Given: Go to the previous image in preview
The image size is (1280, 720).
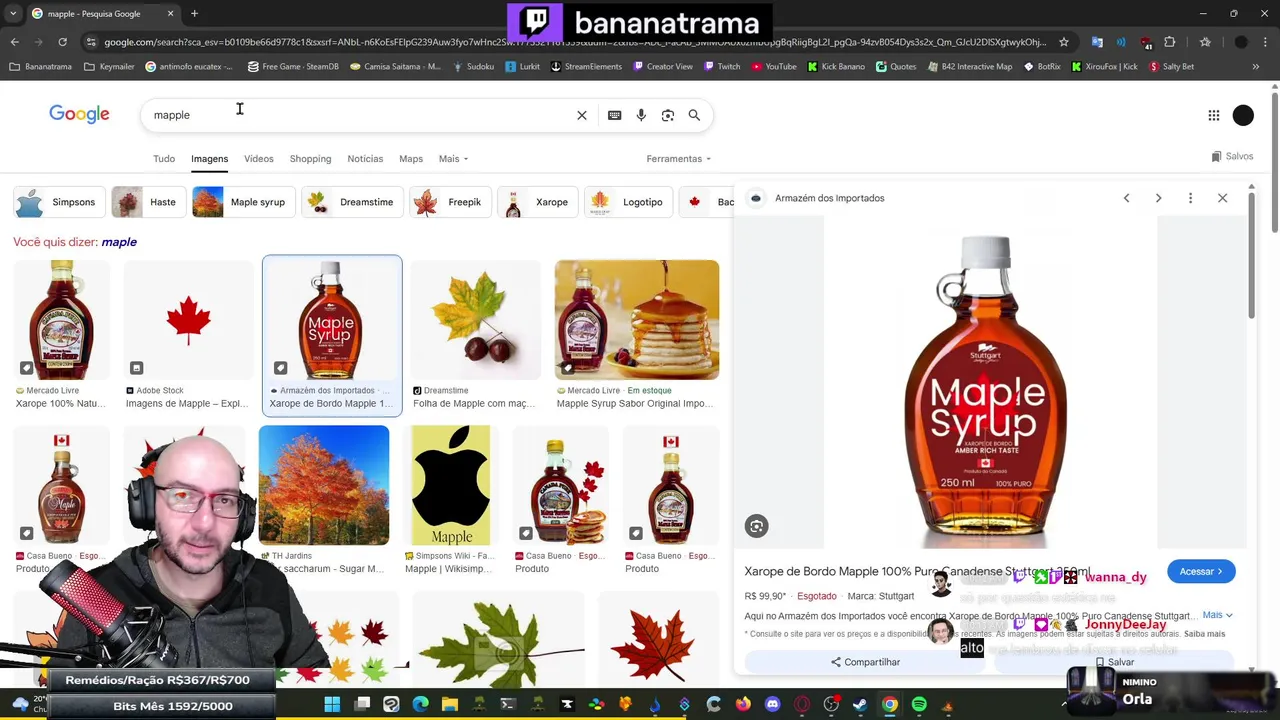Looking at the screenshot, I should coord(1126,198).
